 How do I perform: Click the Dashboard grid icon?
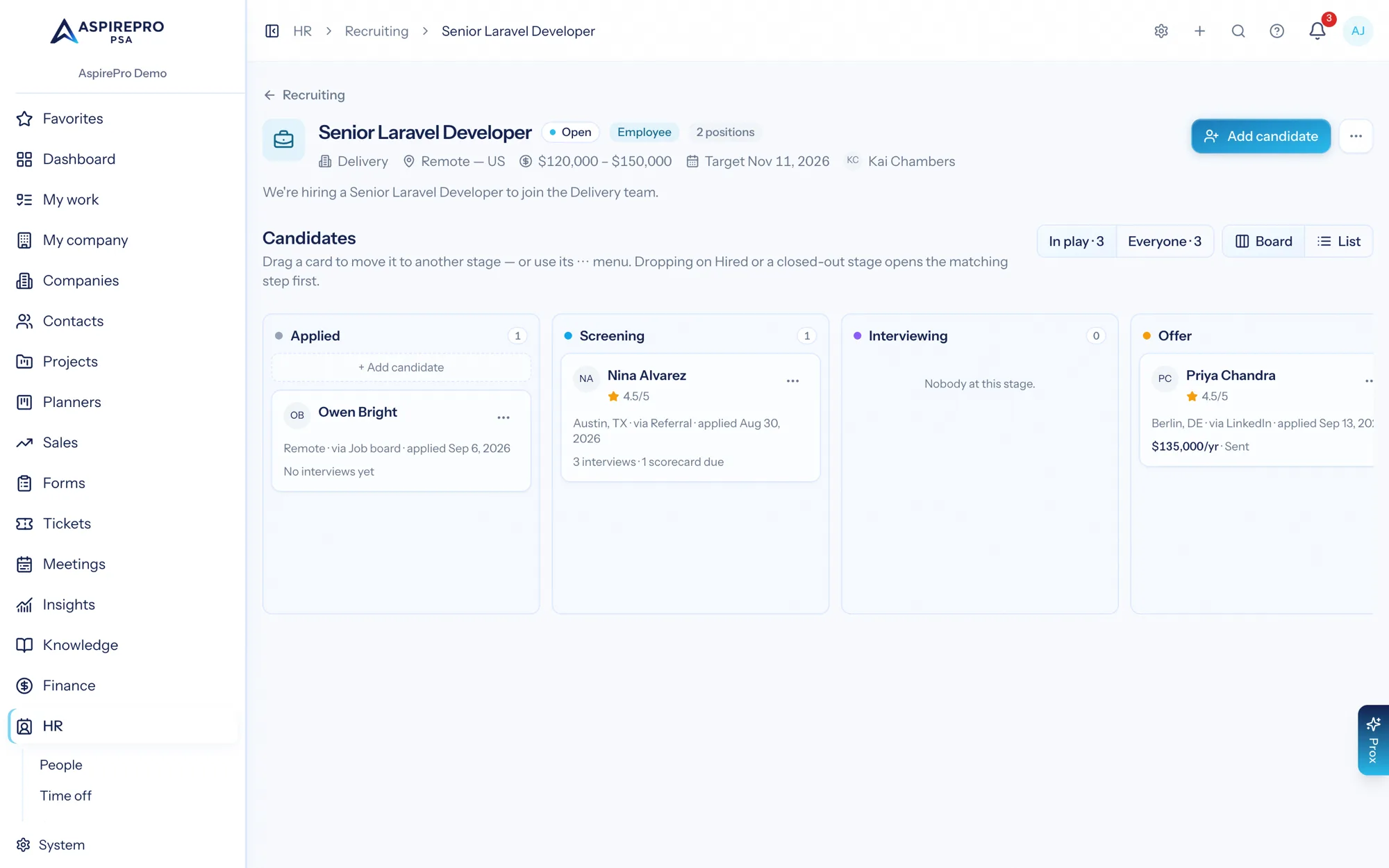[24, 159]
